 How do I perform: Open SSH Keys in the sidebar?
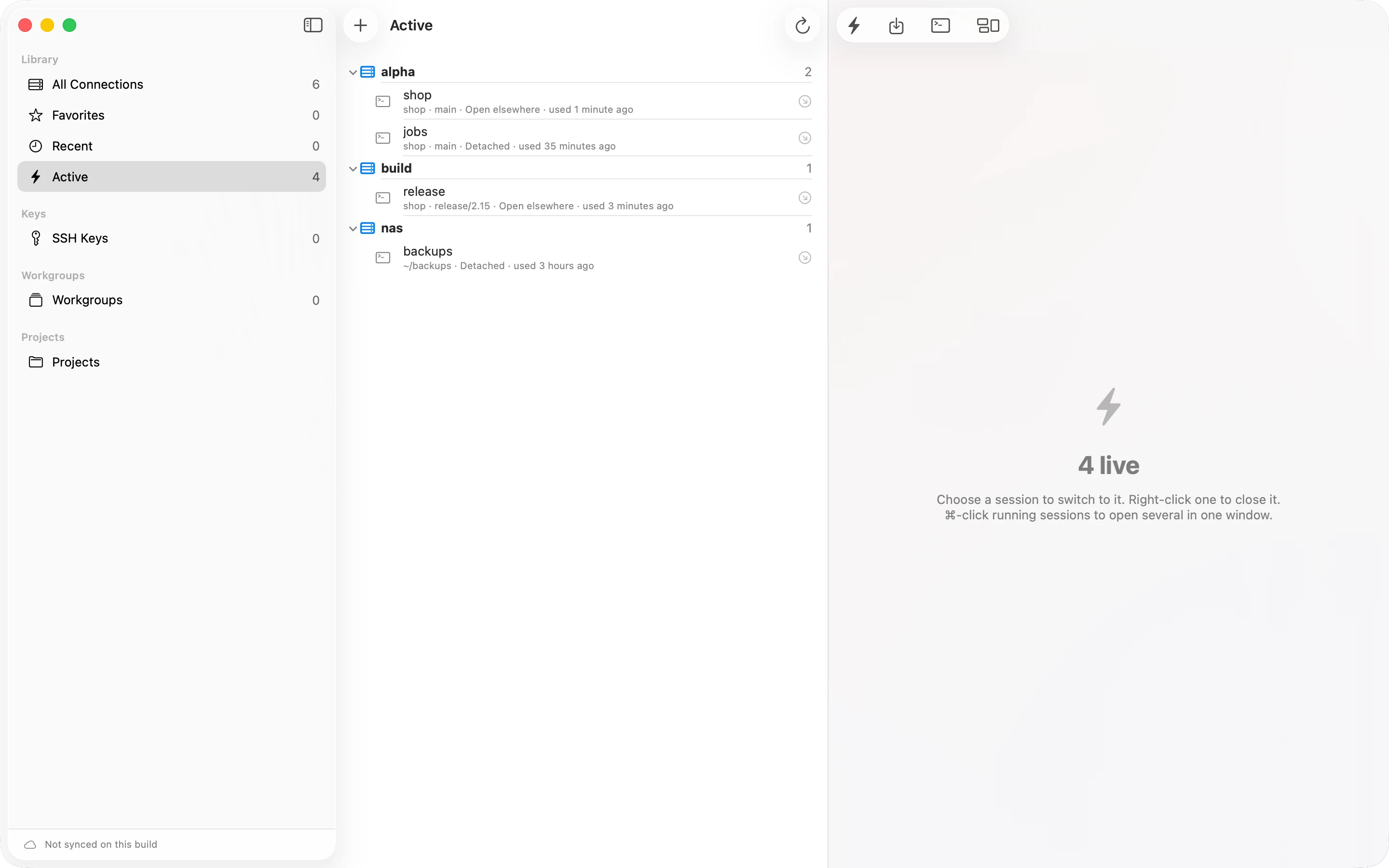[x=172, y=238]
